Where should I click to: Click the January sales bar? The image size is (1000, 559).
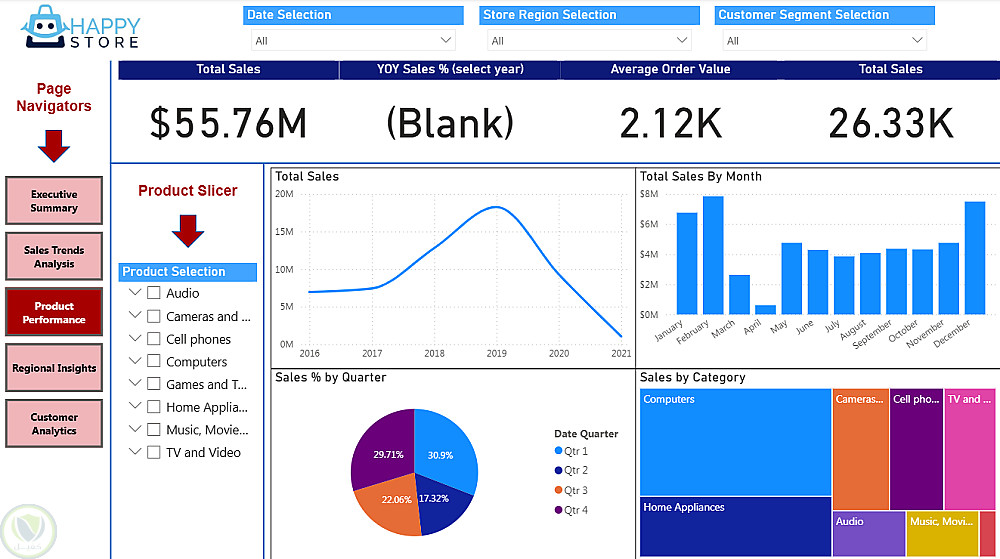coord(687,263)
